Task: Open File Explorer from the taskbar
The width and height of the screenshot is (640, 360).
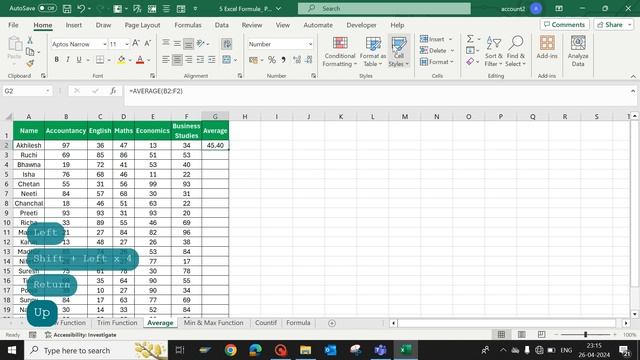Action: pyautogui.click(x=305, y=350)
